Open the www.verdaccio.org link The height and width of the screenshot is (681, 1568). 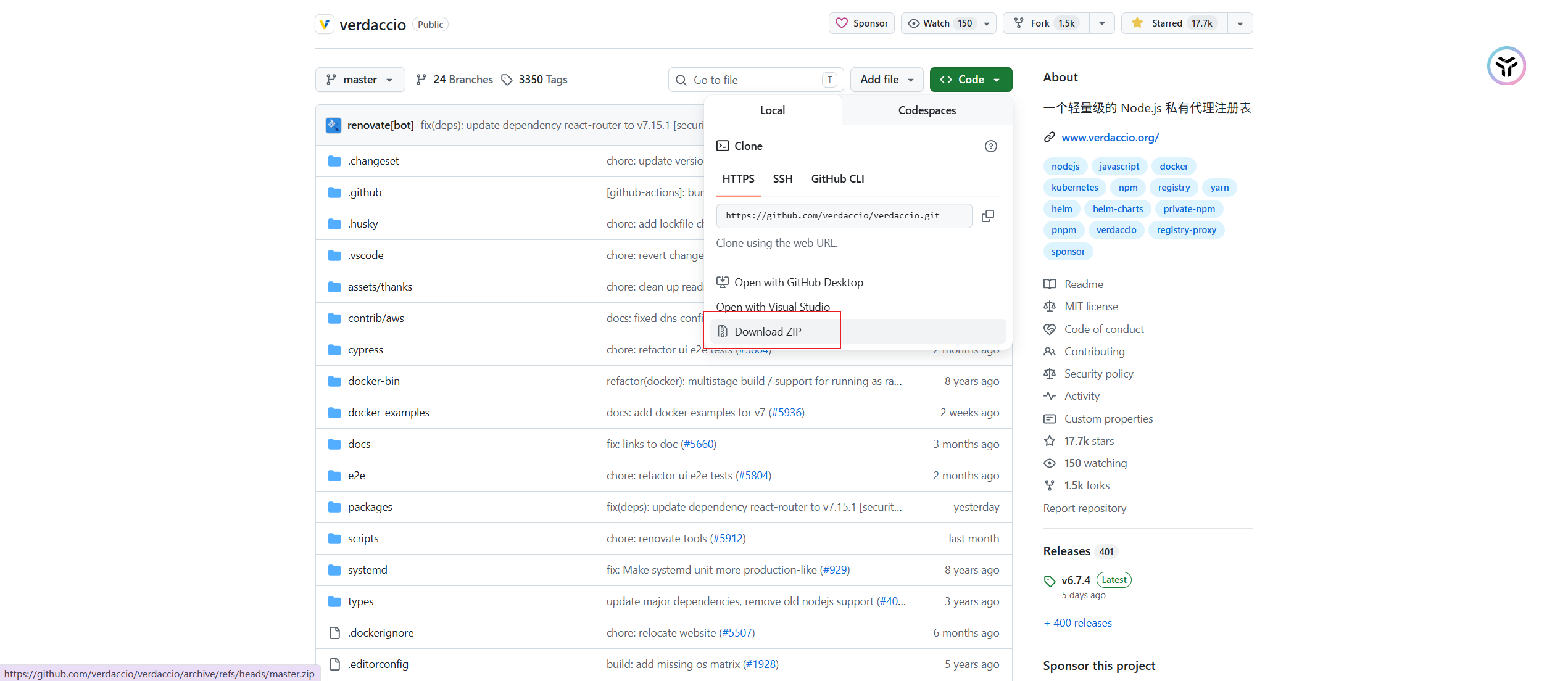click(x=1110, y=138)
